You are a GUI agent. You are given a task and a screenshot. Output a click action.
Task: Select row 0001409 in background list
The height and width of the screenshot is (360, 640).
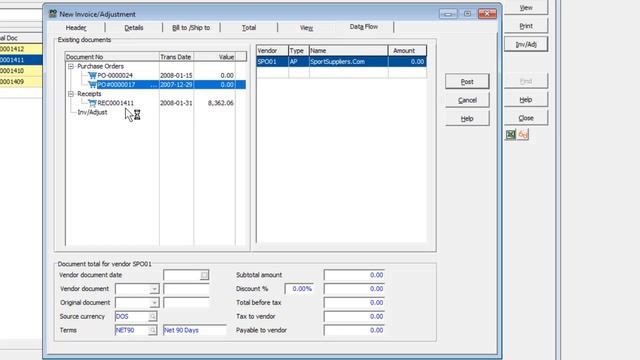point(21,82)
